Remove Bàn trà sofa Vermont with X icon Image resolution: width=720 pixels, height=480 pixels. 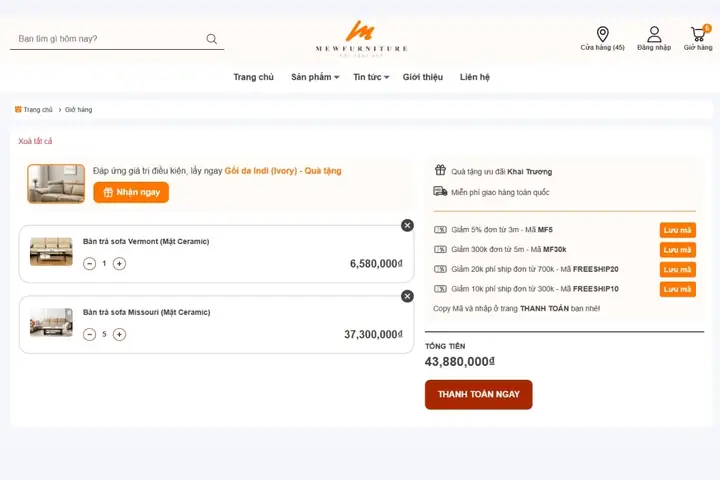[407, 226]
